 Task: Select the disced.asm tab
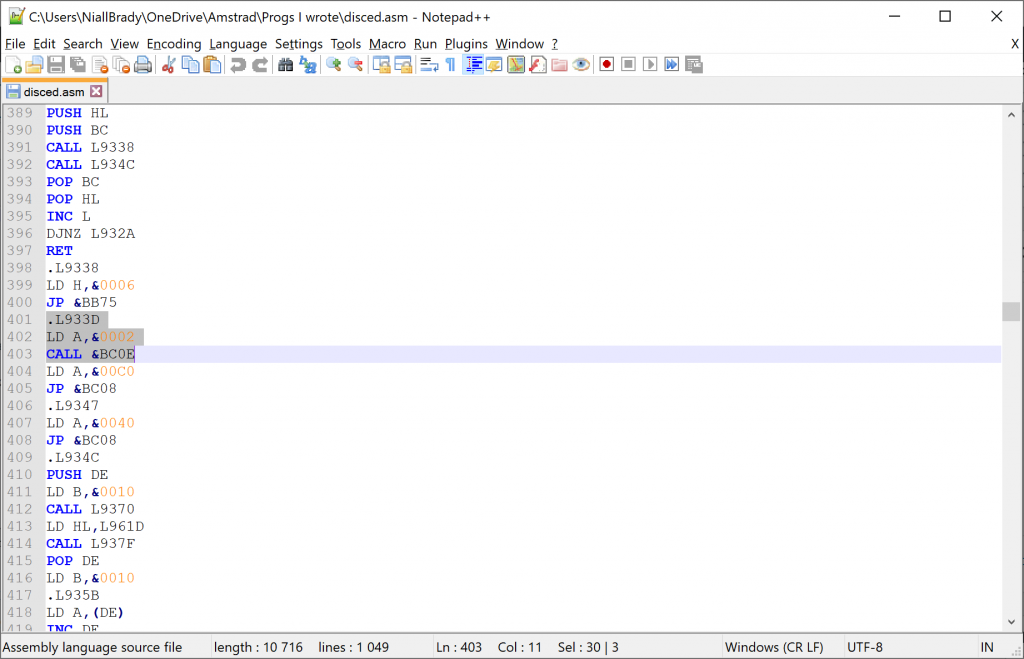click(54, 92)
